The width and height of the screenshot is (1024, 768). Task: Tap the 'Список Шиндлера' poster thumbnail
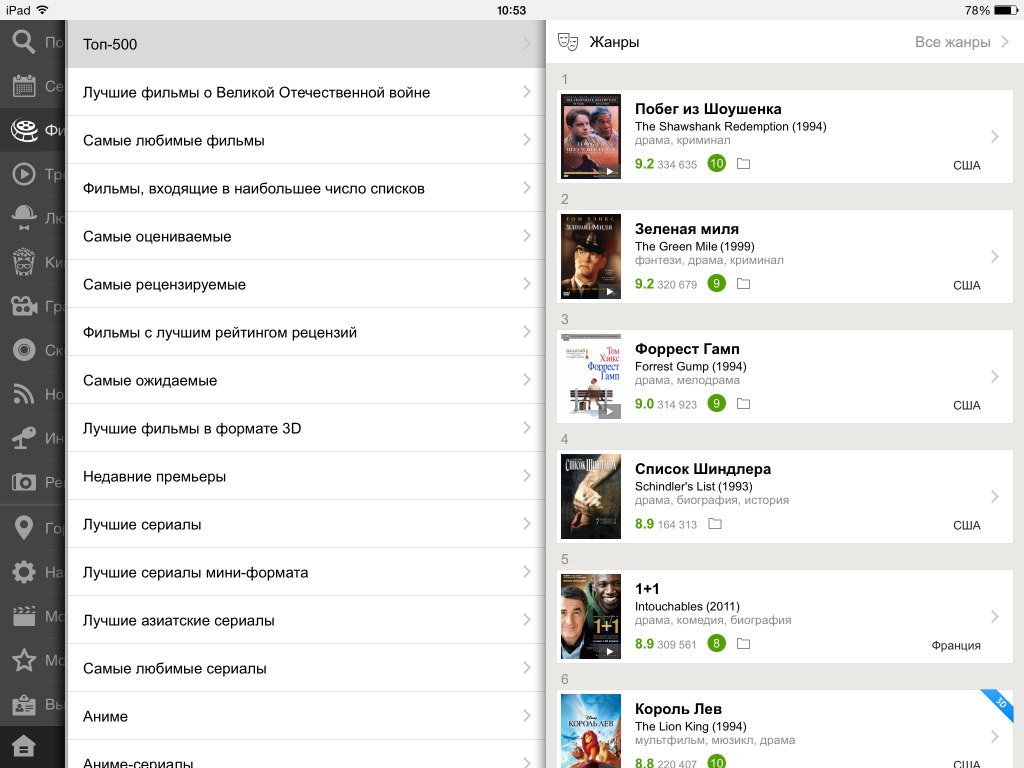point(590,496)
